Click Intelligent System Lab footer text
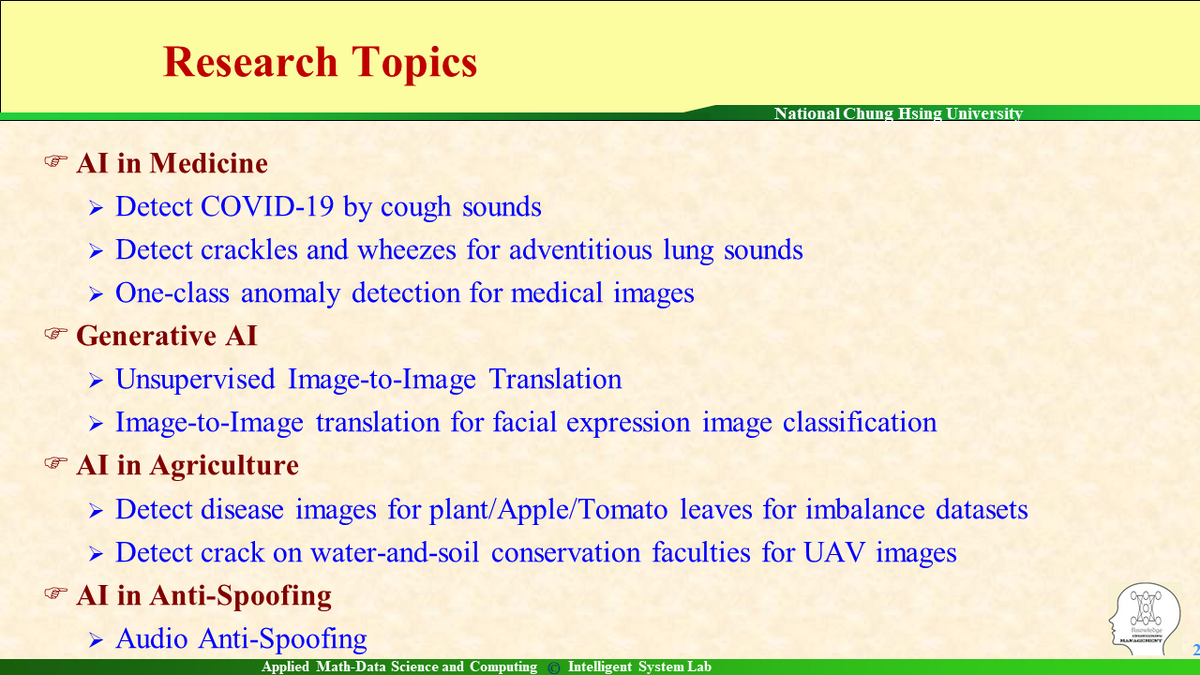Image resolution: width=1200 pixels, height=675 pixels. click(640, 667)
